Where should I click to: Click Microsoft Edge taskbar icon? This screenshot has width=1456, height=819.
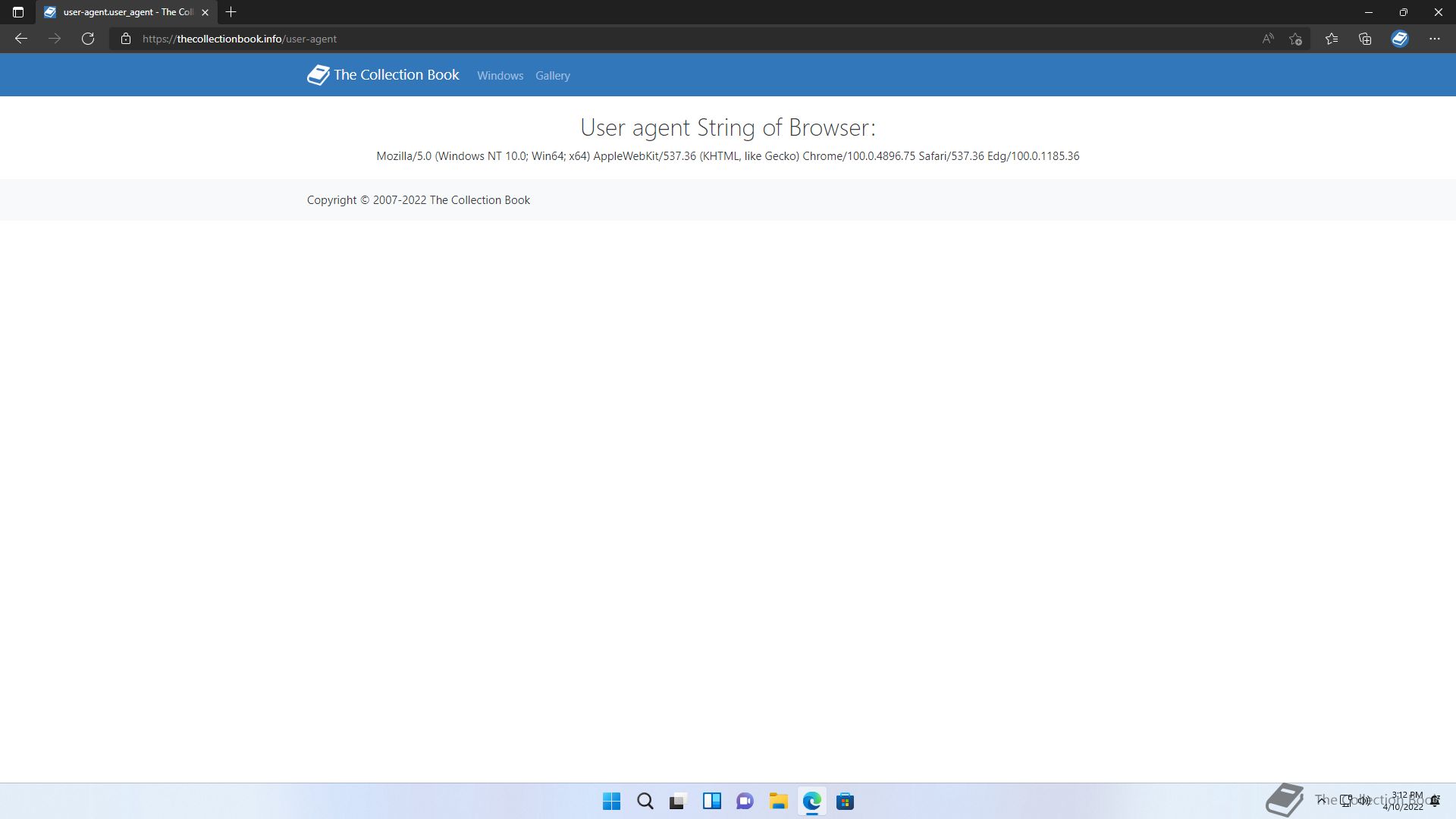coord(812,802)
